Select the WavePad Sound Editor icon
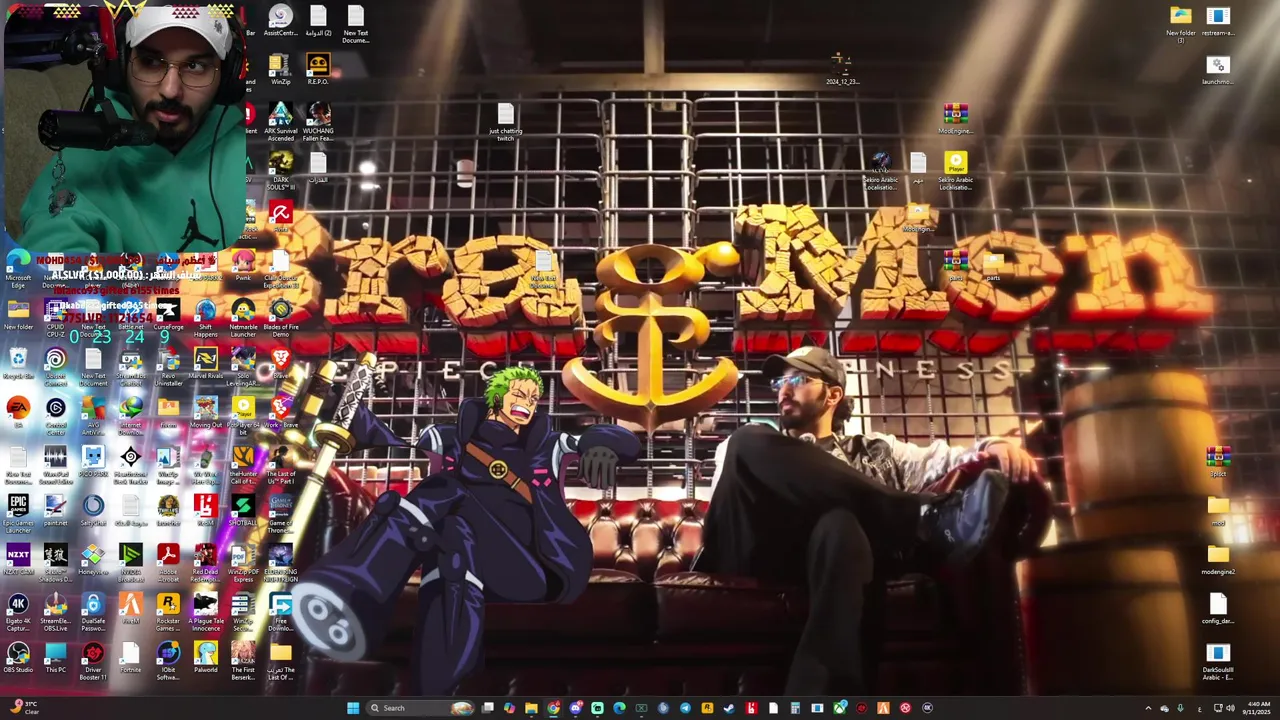Viewport: 1280px width, 720px height. (55, 464)
